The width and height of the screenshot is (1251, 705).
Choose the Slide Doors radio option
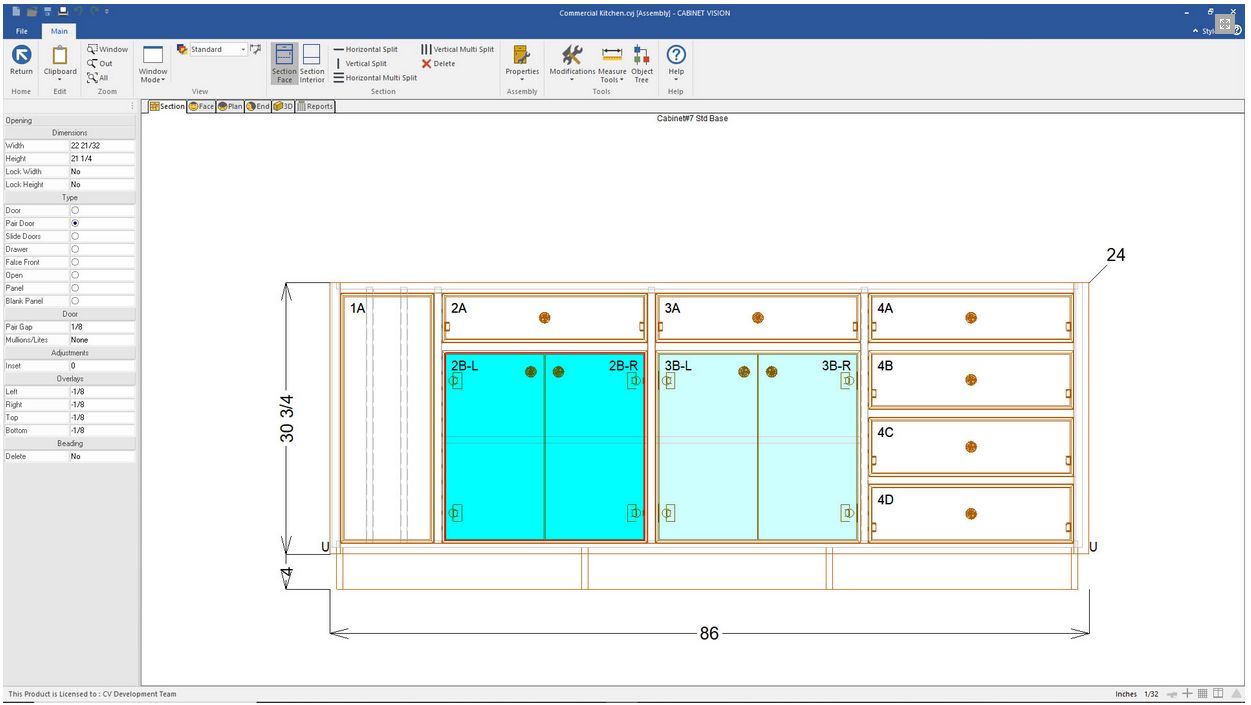[75, 236]
